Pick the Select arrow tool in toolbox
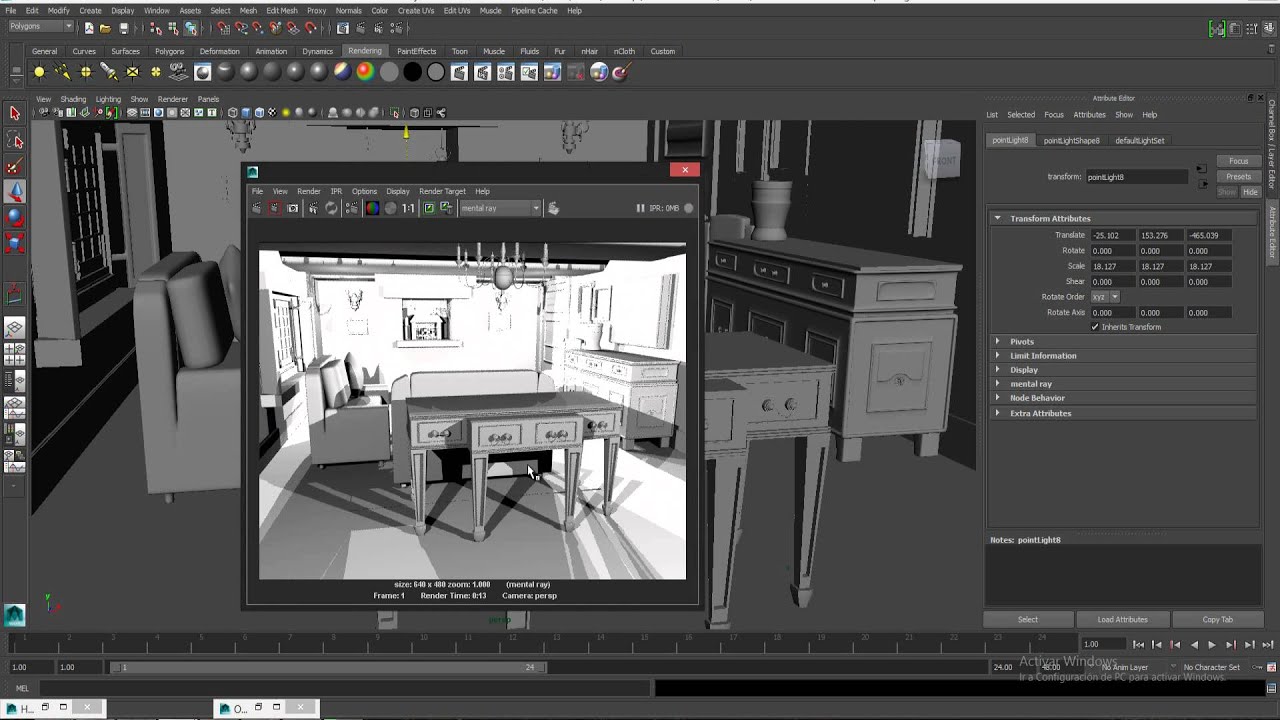Screen dimensions: 1280x720 point(15,114)
